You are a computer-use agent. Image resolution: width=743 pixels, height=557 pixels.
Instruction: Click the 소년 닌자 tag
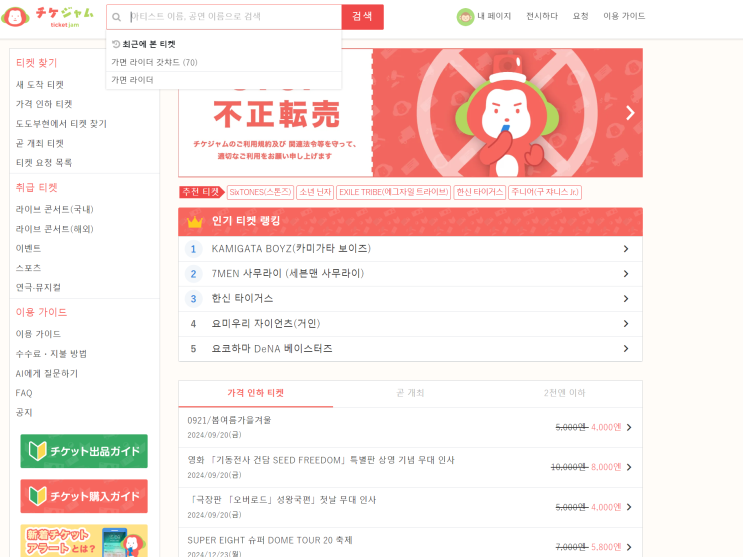pyautogui.click(x=315, y=192)
